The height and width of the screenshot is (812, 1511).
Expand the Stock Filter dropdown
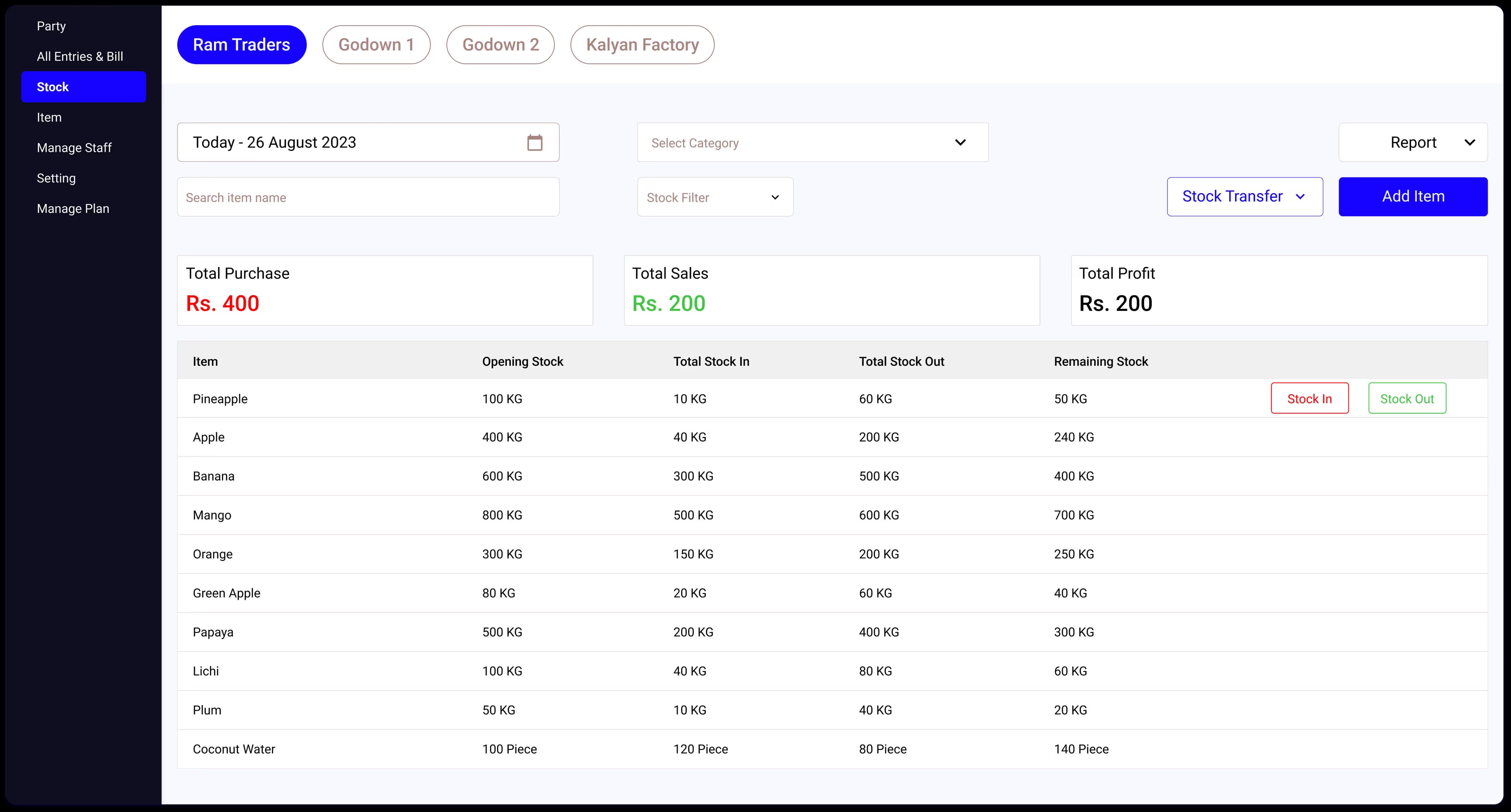(715, 197)
